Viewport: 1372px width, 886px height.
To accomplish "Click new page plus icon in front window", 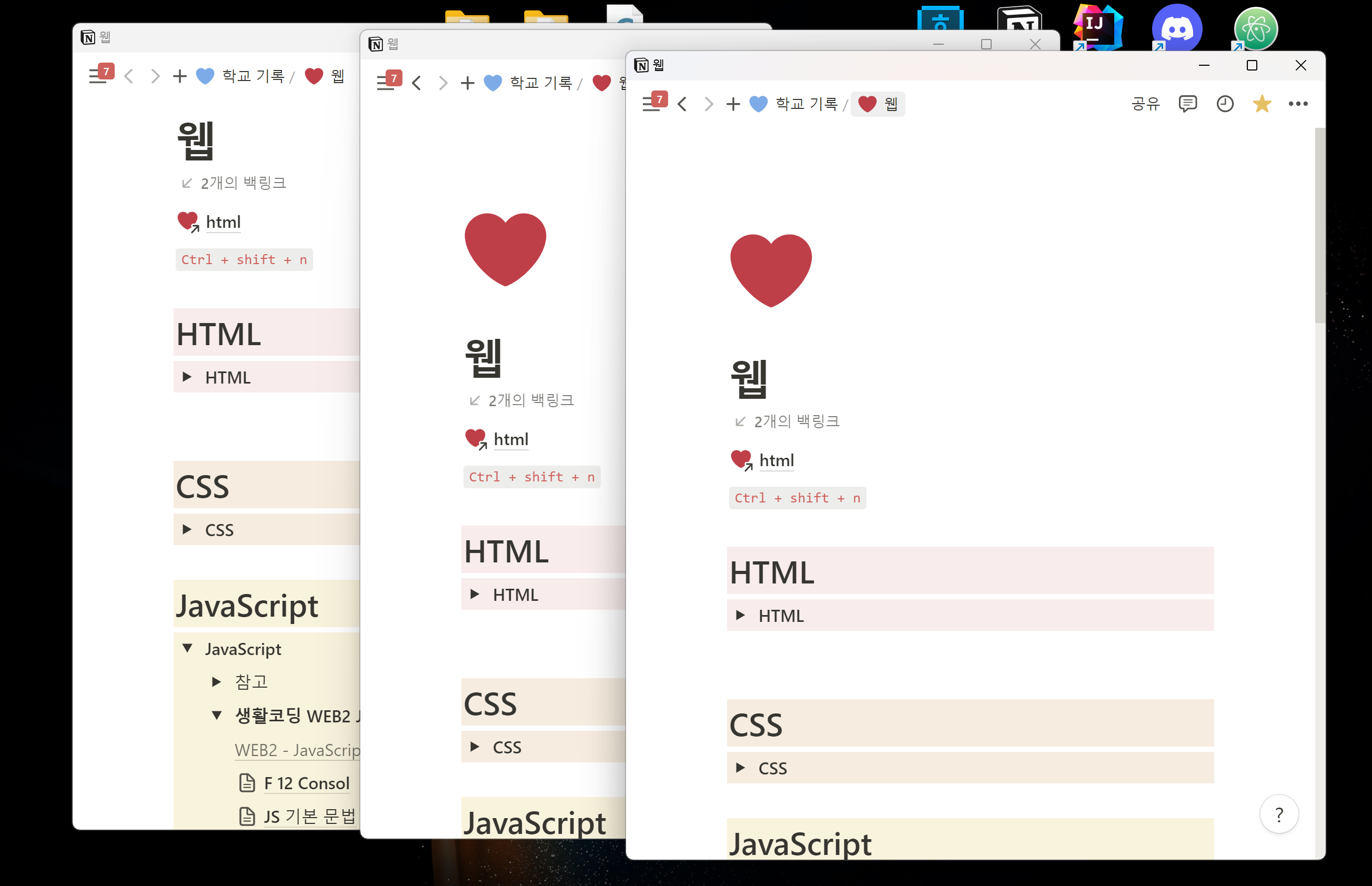I will (732, 104).
